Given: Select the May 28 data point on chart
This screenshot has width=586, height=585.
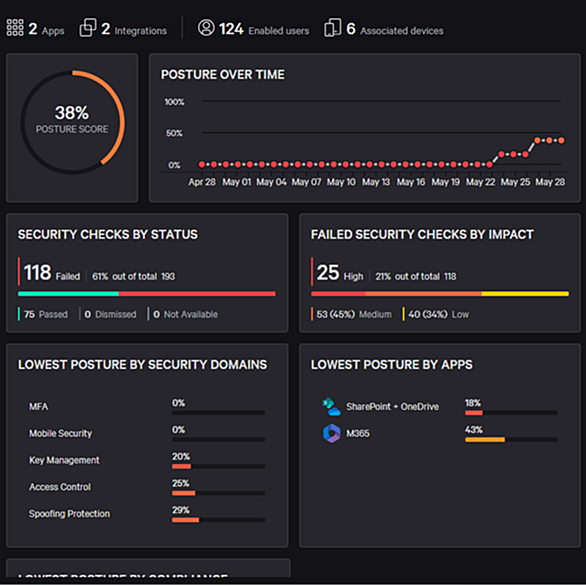Looking at the screenshot, I should coord(561,141).
